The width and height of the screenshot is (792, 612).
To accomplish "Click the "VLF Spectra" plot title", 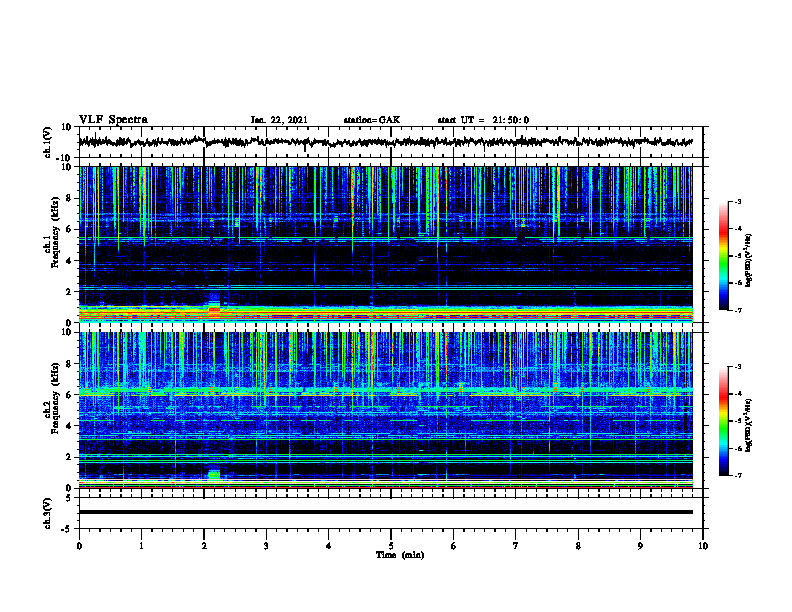I will tap(113, 120).
